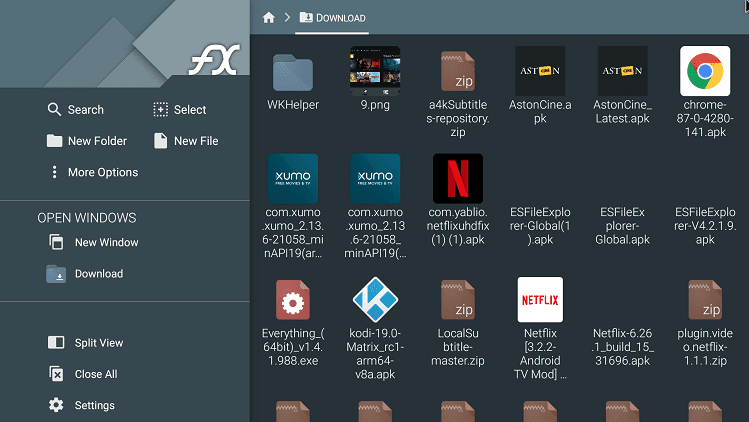This screenshot has width=749, height=422.
Task: Select the LocalSubtitle-master.zip icon
Action: (458, 300)
